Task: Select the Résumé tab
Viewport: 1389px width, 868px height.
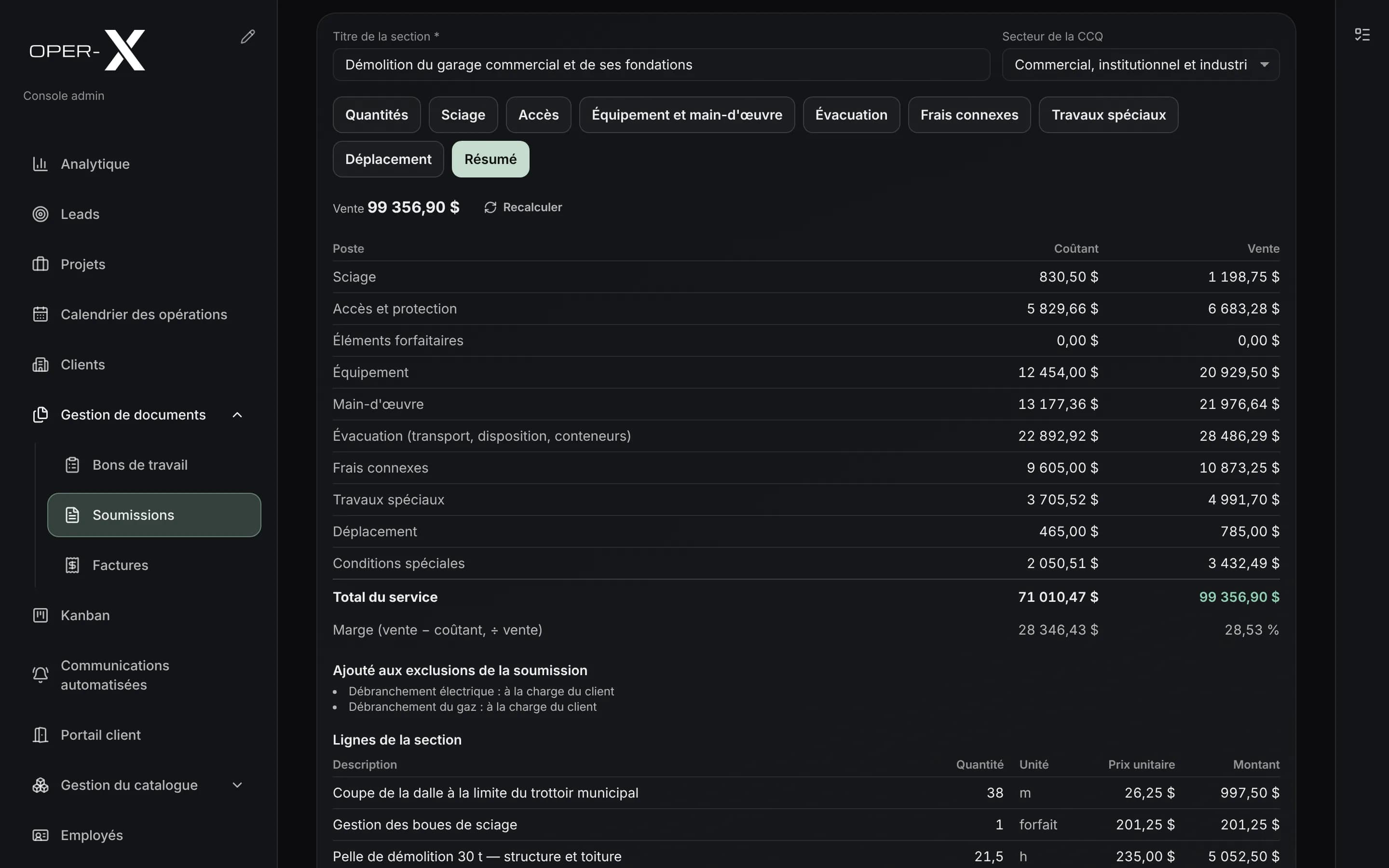Action: click(x=490, y=159)
